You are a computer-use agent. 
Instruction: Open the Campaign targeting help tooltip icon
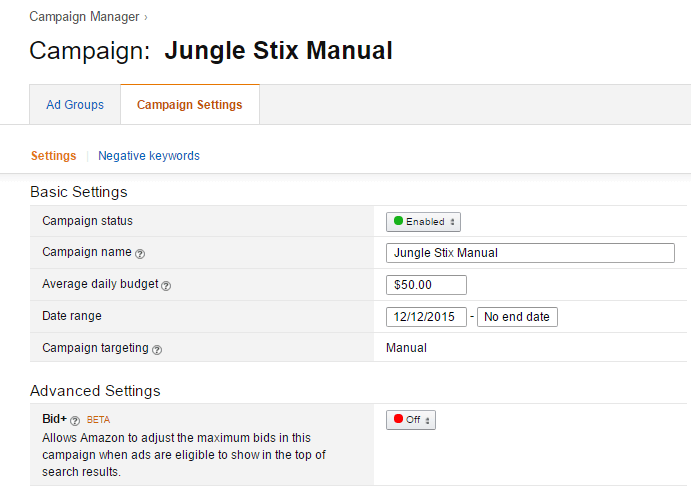[157, 349]
